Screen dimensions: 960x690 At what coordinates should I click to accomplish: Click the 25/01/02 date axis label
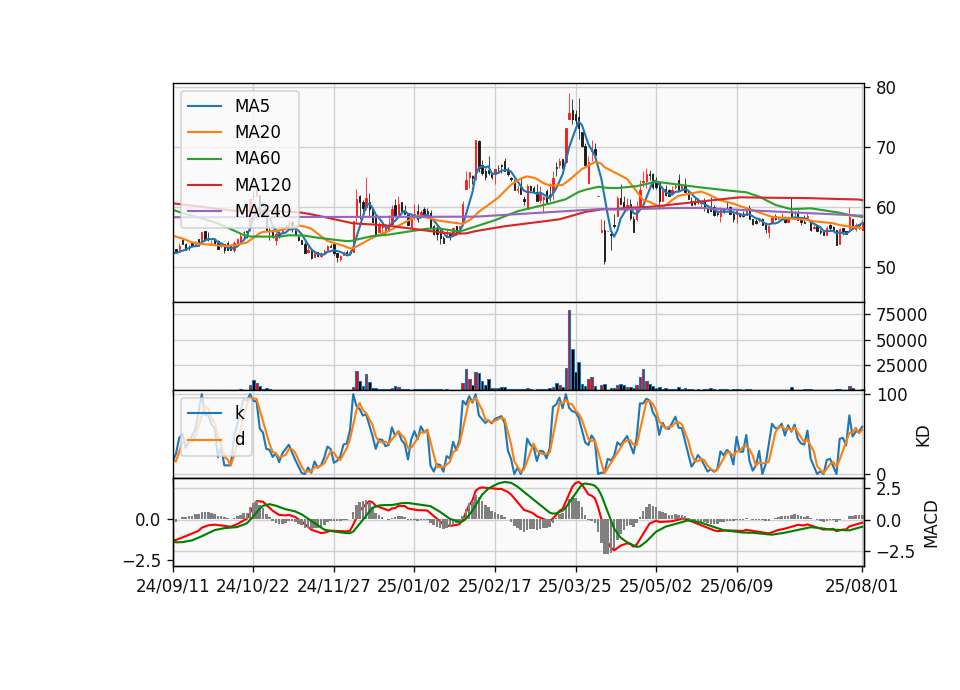[414, 586]
